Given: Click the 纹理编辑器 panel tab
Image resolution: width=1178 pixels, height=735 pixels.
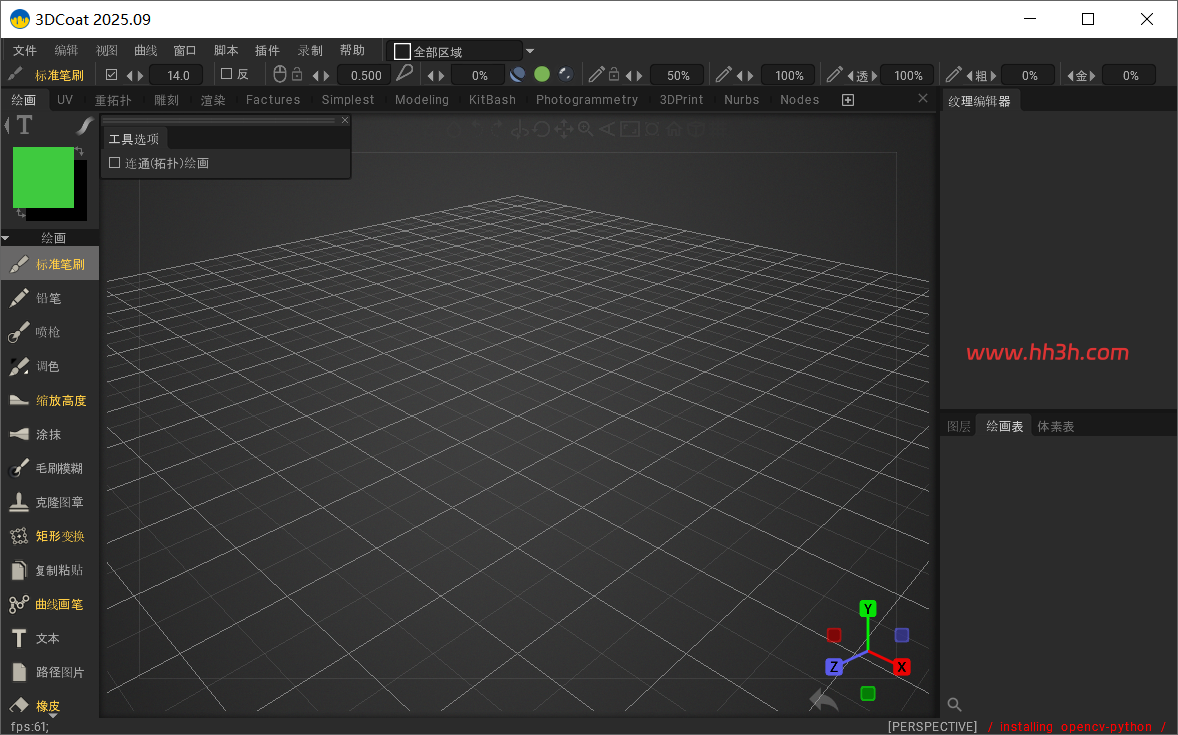Looking at the screenshot, I should click(x=979, y=101).
